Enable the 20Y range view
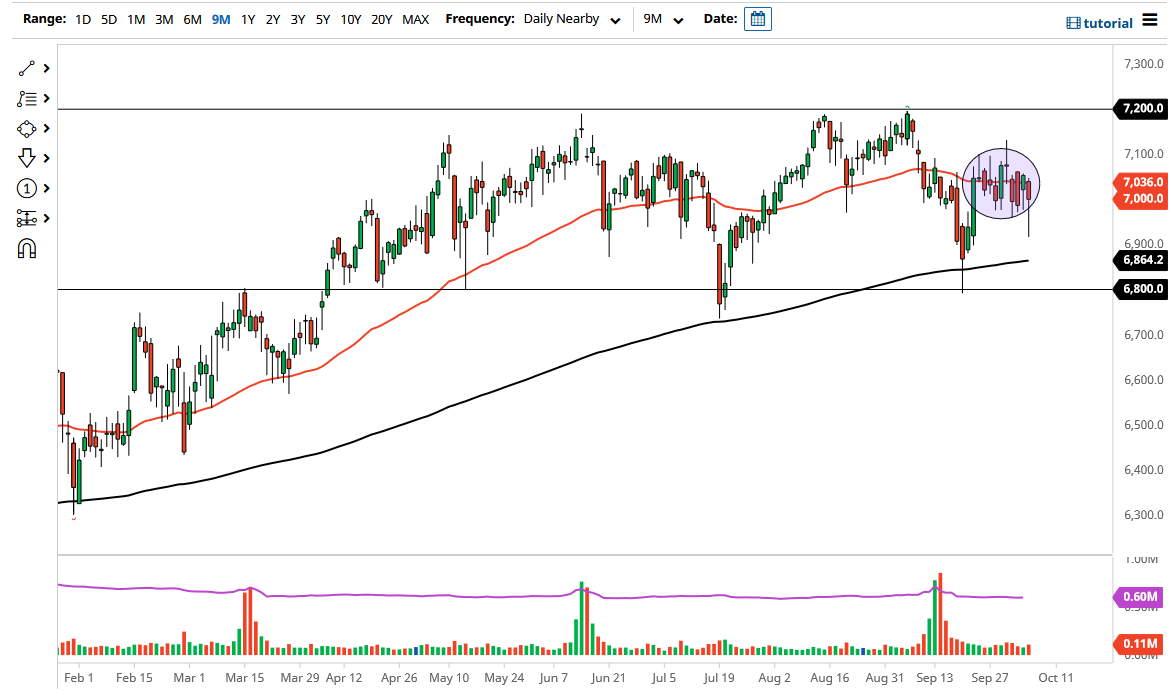1171x697 pixels. click(x=384, y=18)
